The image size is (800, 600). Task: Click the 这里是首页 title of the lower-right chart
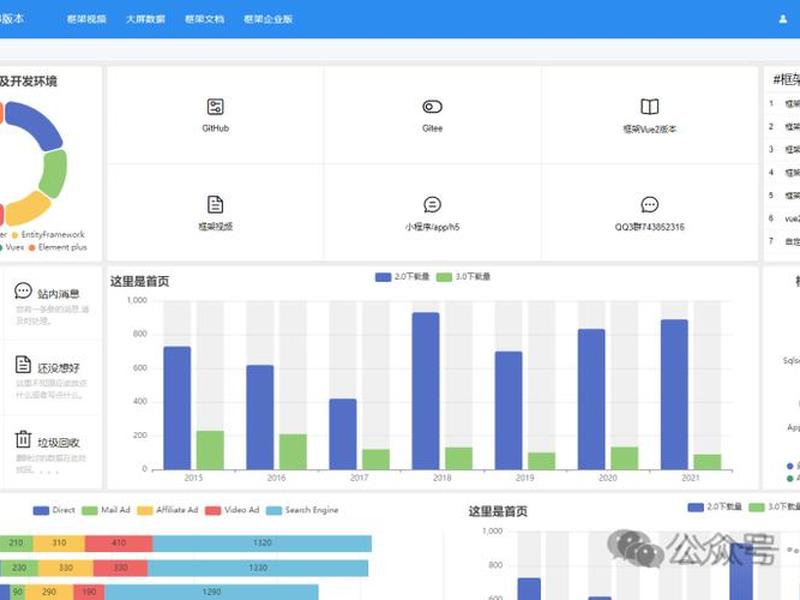[498, 511]
